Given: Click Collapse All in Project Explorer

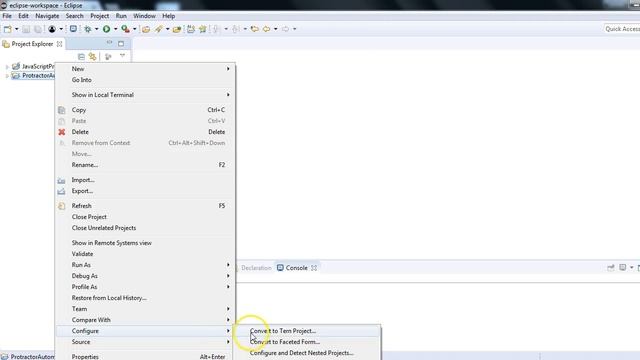Looking at the screenshot, I should [x=81, y=57].
